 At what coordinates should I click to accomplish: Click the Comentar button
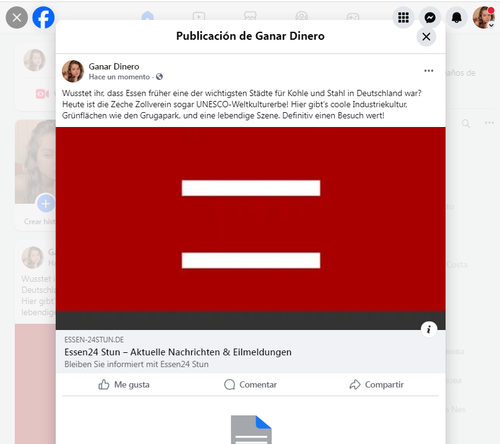(250, 385)
